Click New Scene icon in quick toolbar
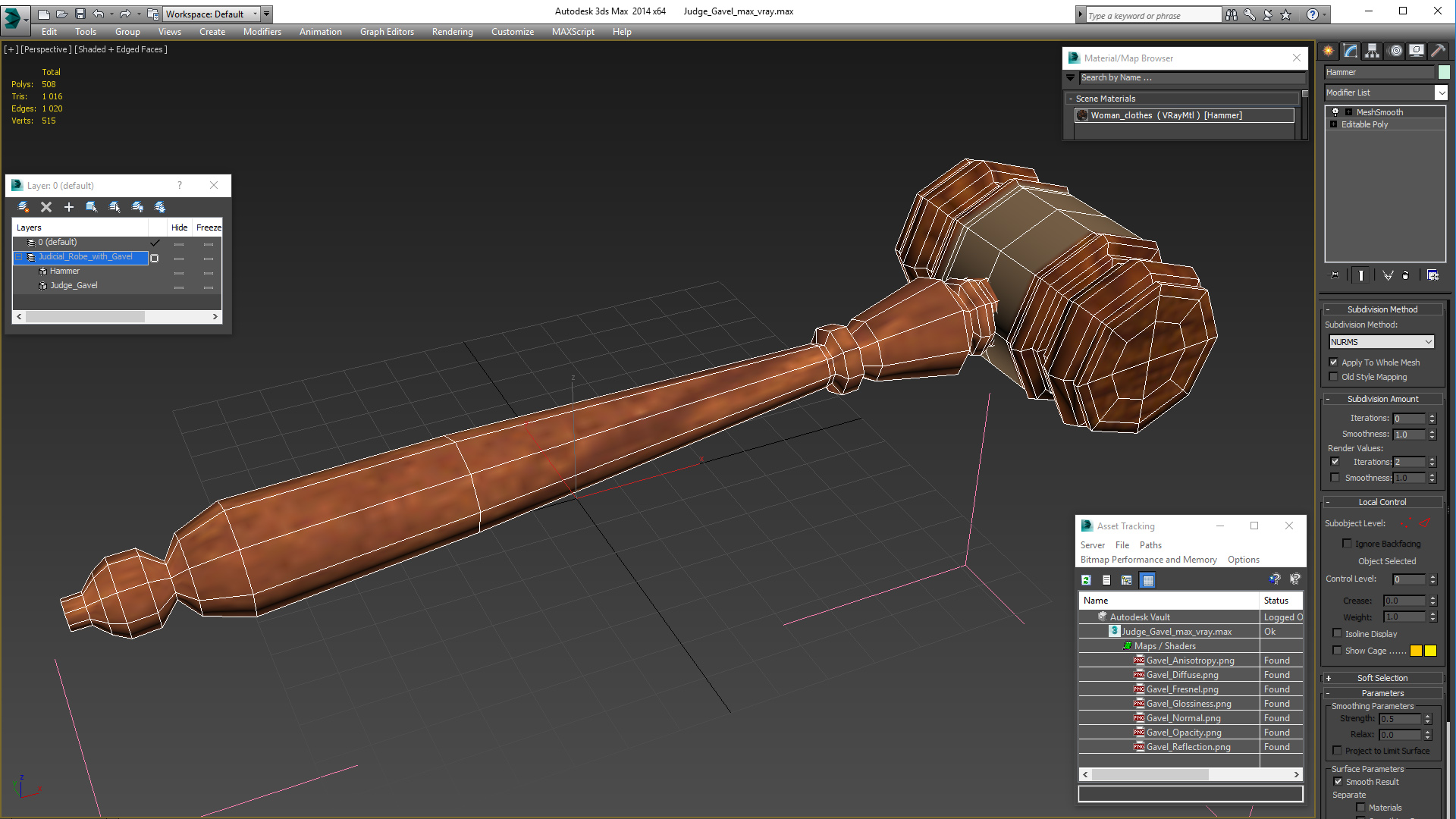1456x819 pixels. tap(44, 14)
